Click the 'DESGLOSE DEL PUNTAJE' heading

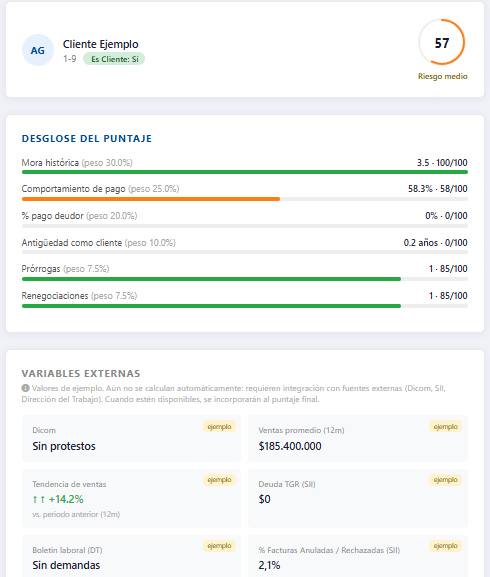coord(87,138)
